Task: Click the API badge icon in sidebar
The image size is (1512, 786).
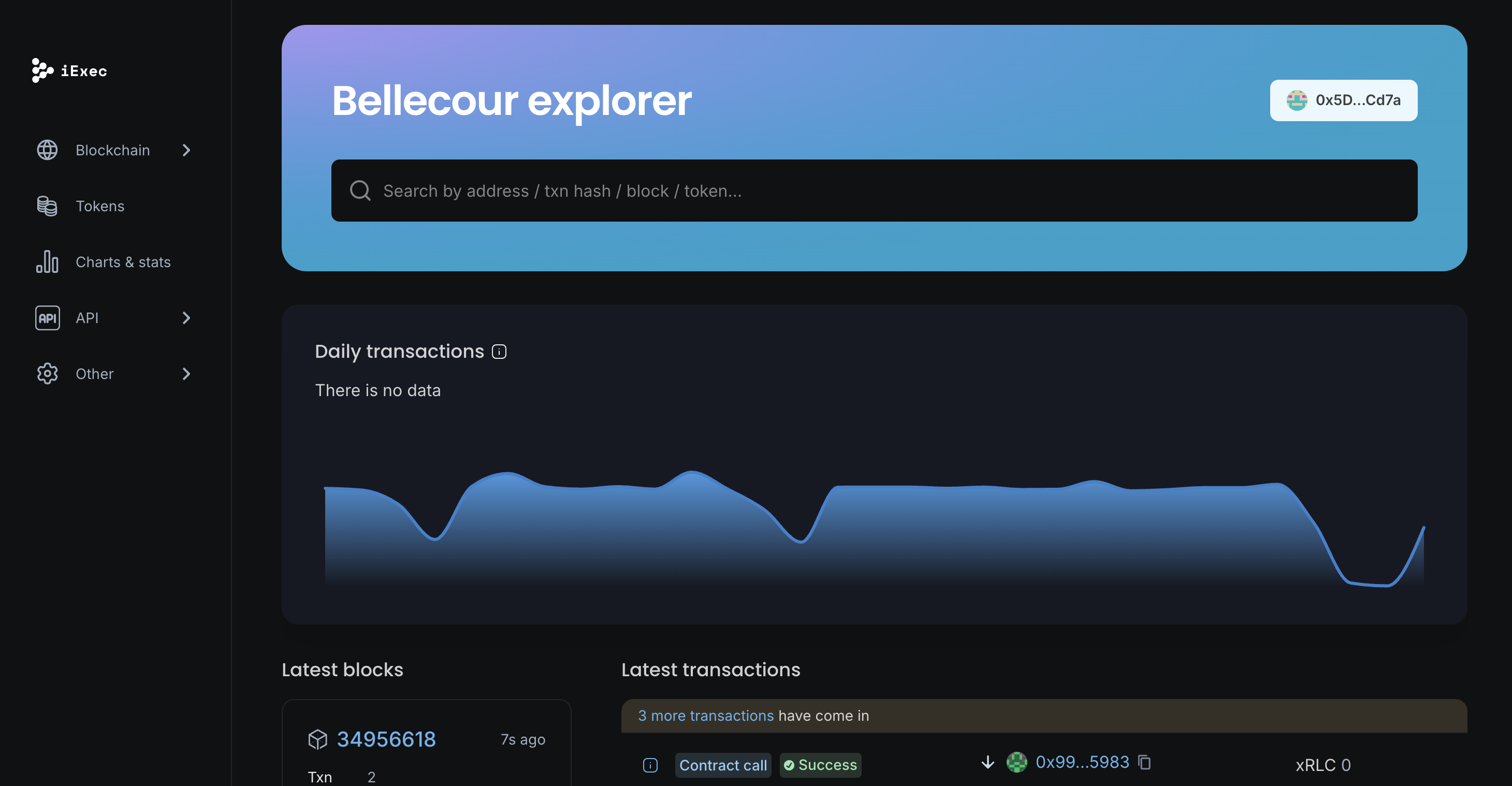Action: coord(47,317)
